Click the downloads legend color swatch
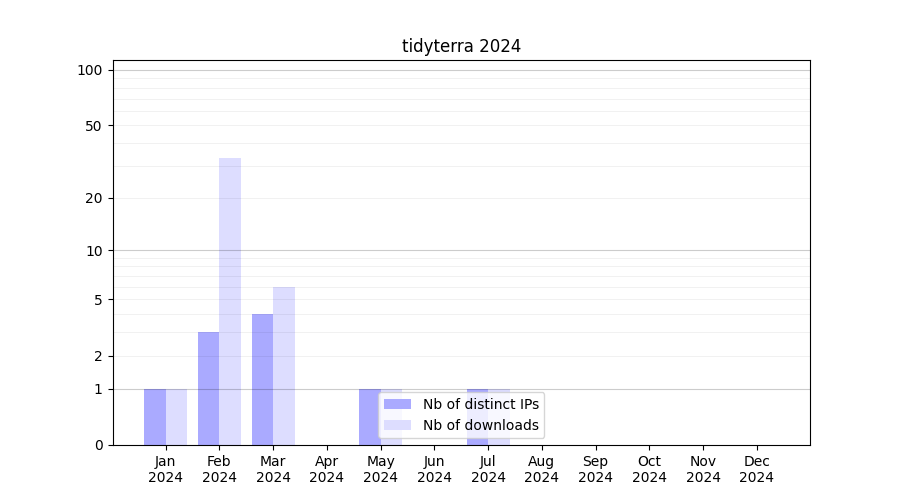Image resolution: width=900 pixels, height=500 pixels. (x=397, y=425)
